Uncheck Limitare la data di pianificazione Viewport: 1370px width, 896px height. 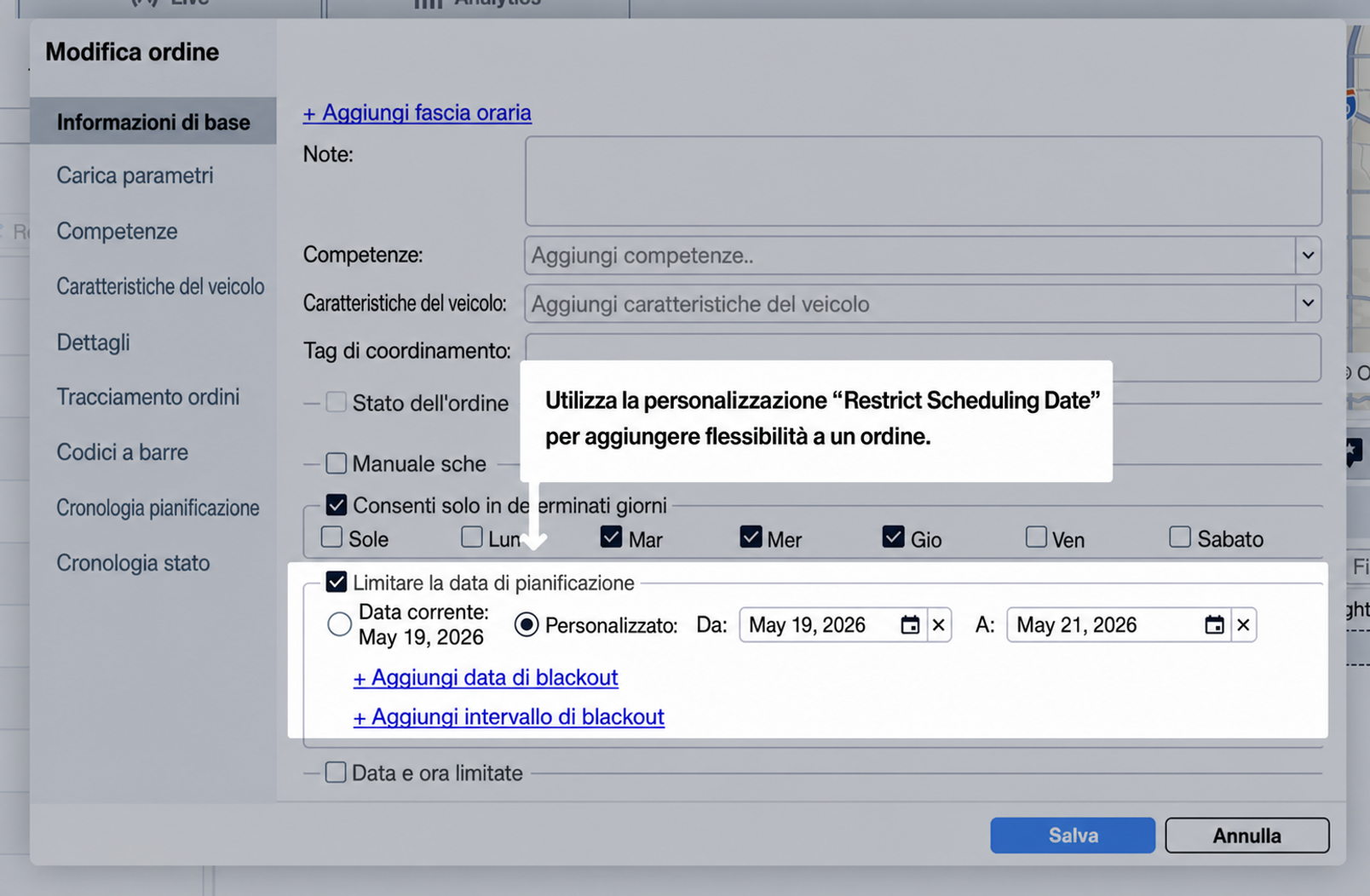tap(337, 583)
